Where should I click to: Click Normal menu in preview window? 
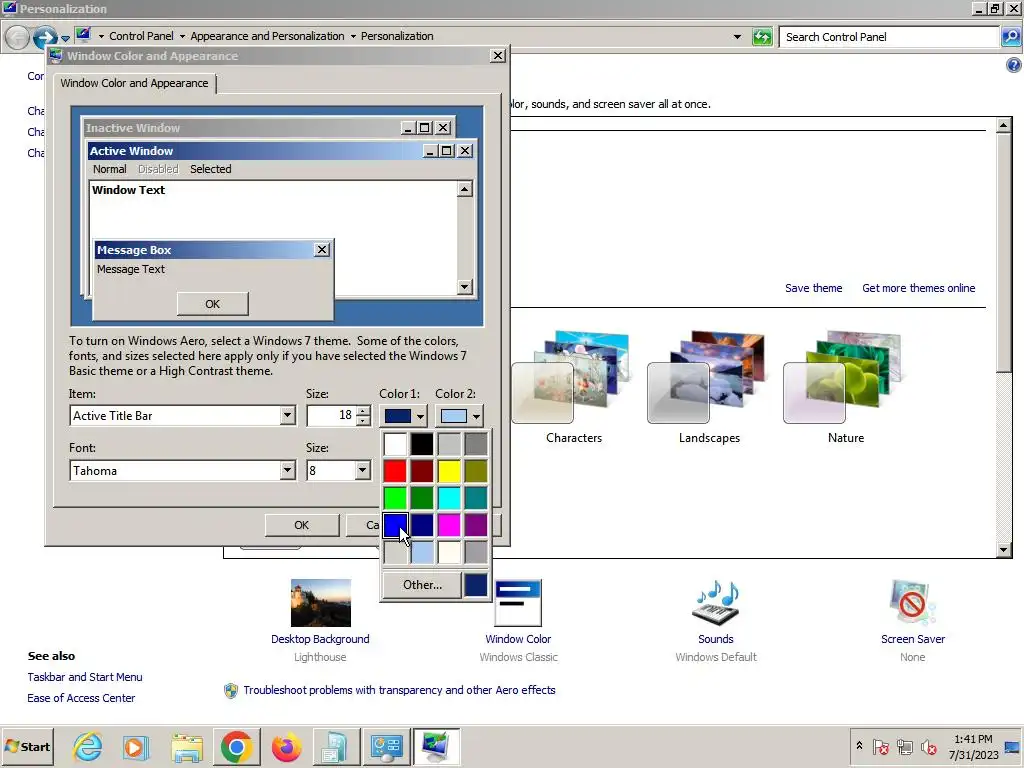point(110,169)
